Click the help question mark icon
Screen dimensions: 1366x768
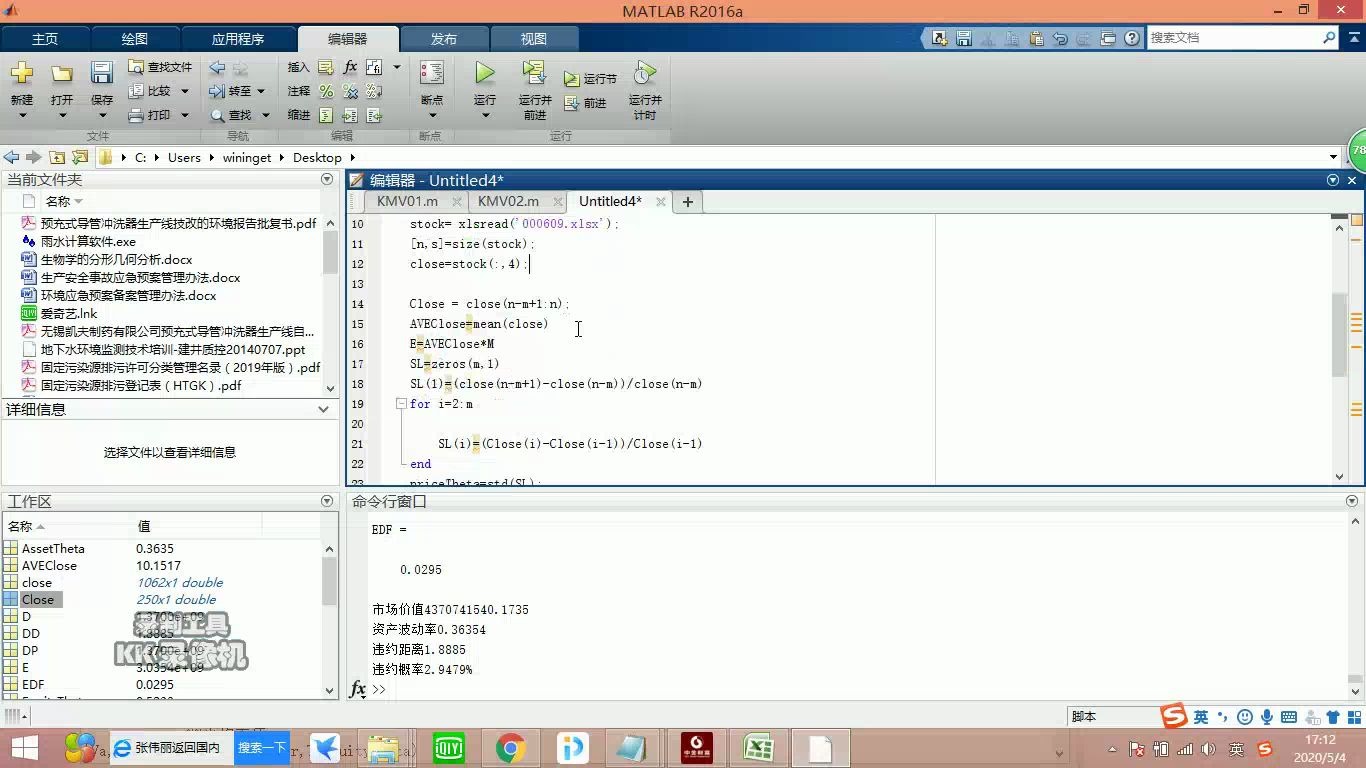[x=1132, y=38]
